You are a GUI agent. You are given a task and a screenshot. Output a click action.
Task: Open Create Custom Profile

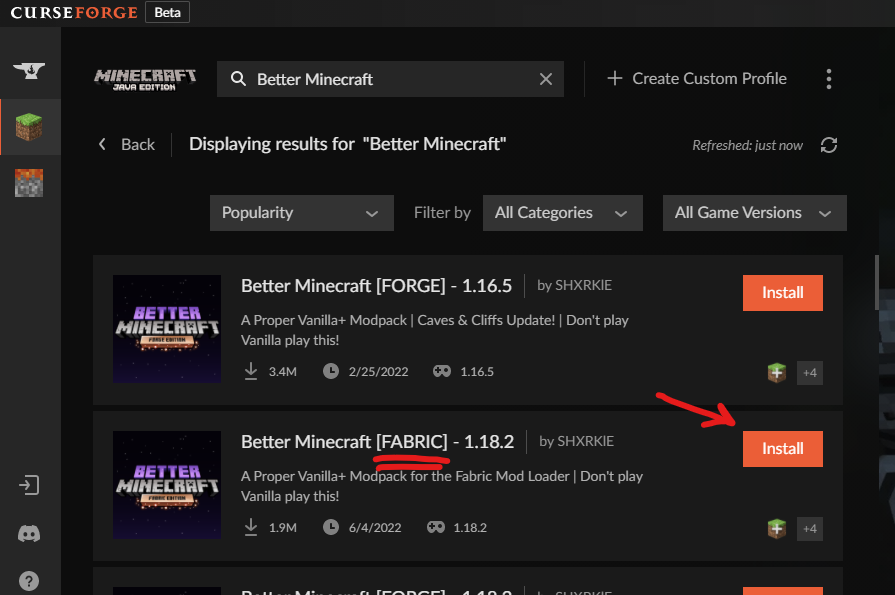pyautogui.click(x=696, y=78)
